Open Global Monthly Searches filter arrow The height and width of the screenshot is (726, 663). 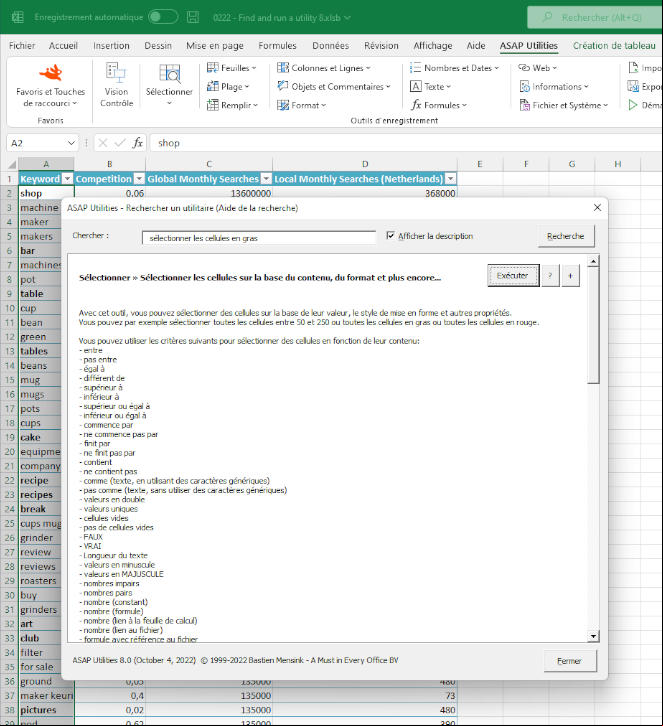[x=266, y=179]
